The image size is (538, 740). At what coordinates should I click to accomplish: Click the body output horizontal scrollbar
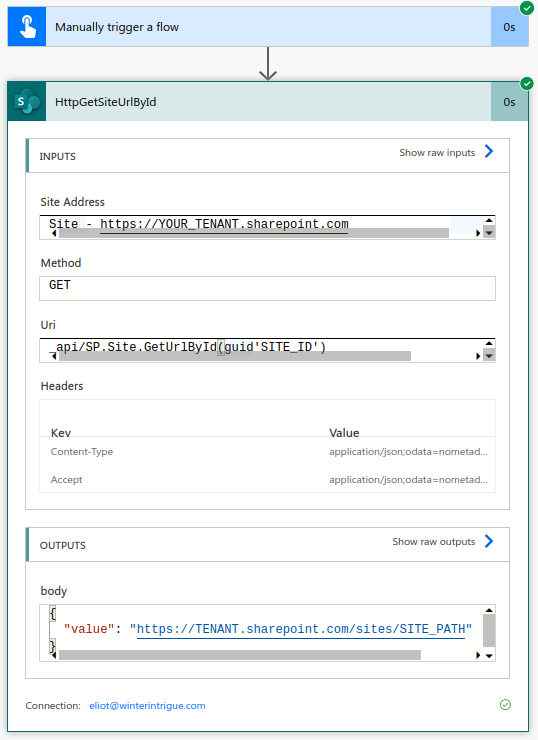click(x=240, y=655)
